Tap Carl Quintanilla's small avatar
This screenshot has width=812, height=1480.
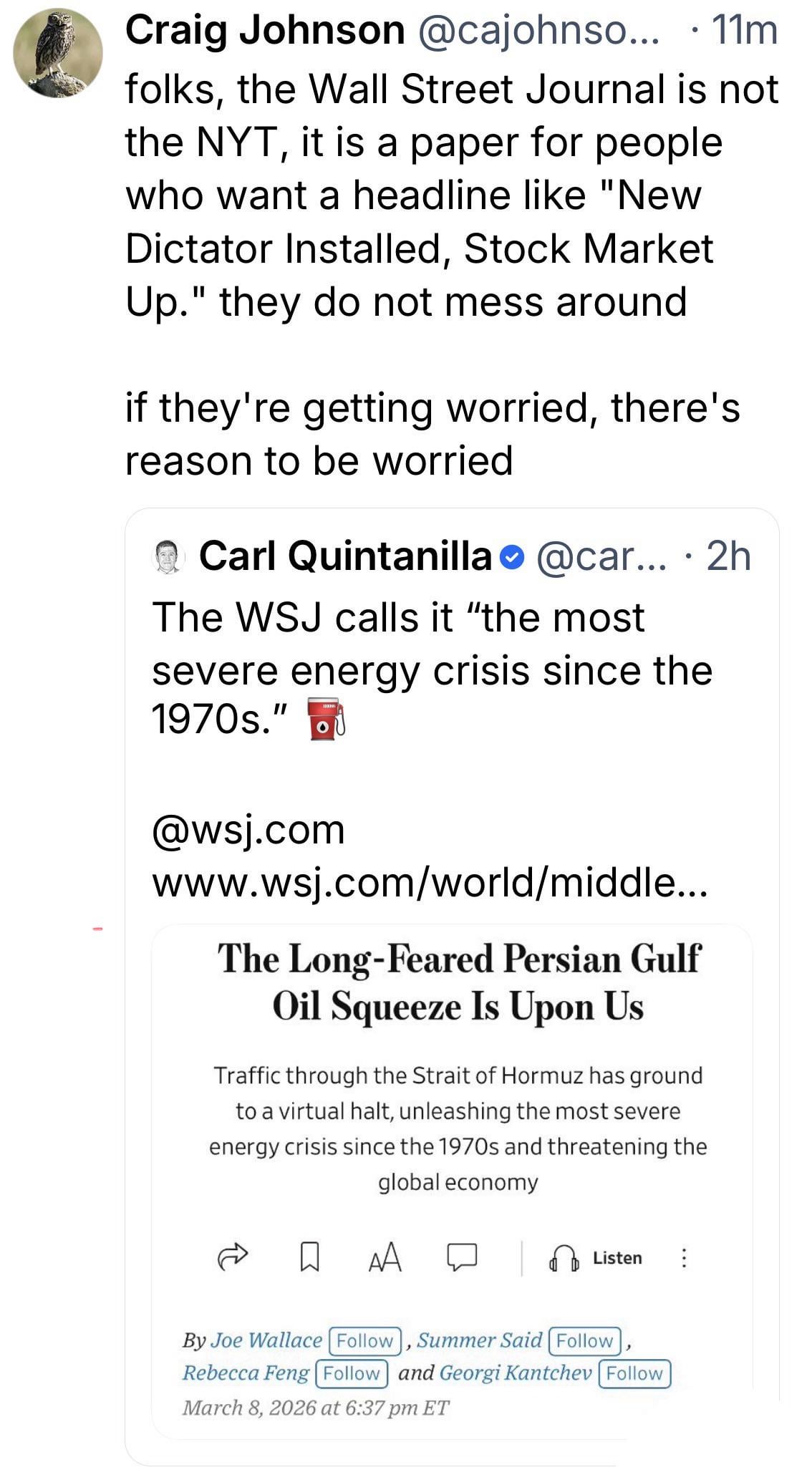pos(169,556)
